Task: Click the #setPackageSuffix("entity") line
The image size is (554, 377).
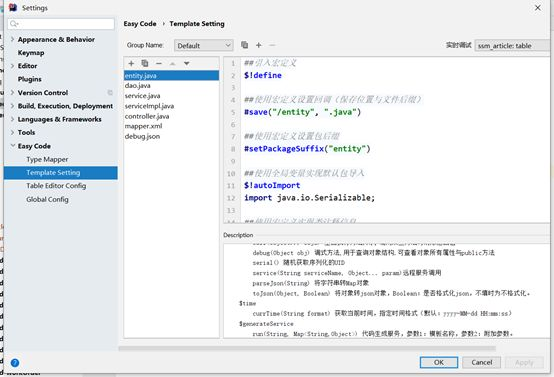Action: (x=307, y=149)
